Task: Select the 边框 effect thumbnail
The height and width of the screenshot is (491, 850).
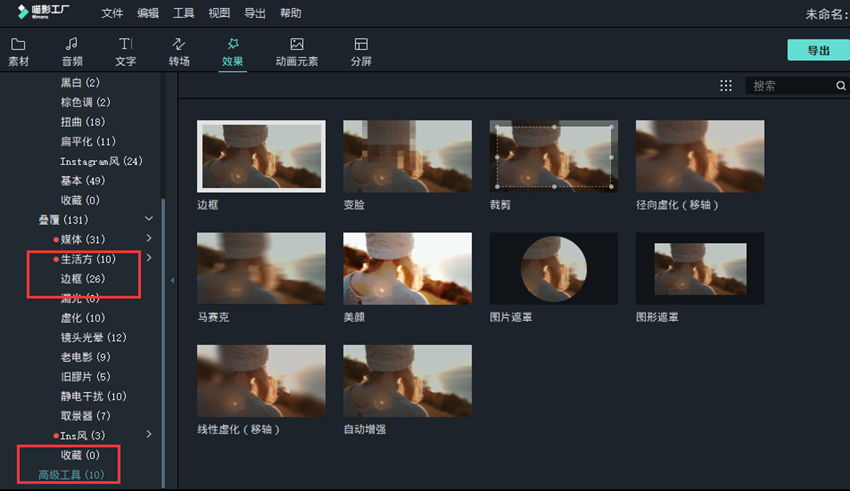Action: coord(261,156)
